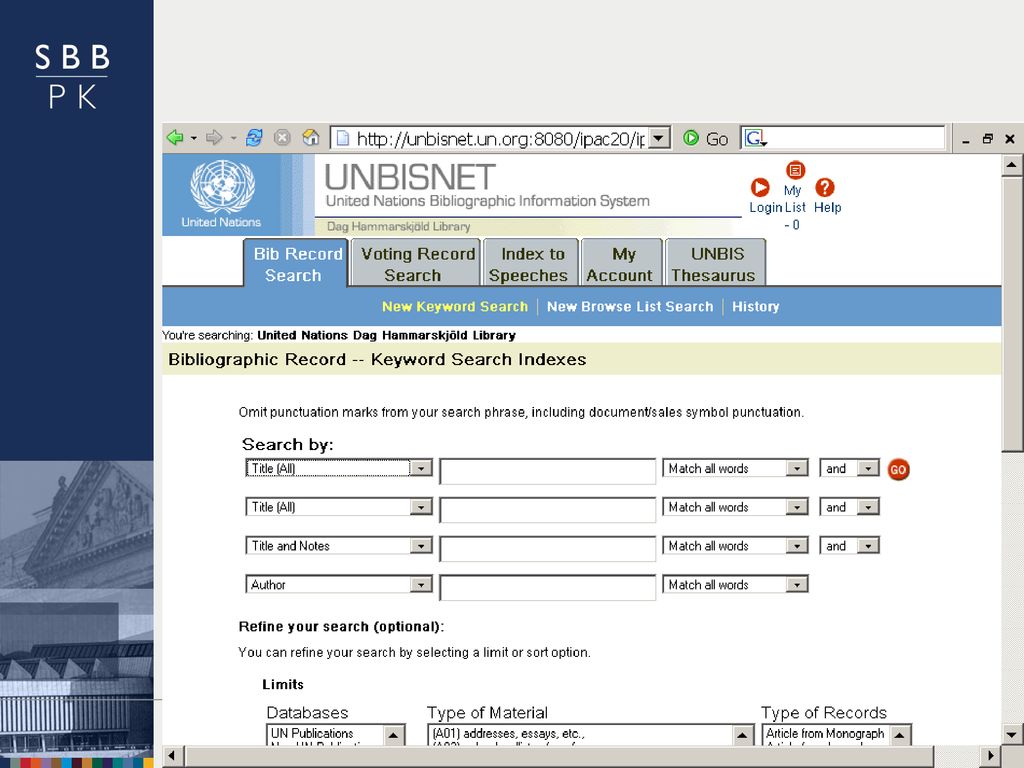Click the horizontal scrollbar thumb
Screen dimensions: 1024x768
(558, 756)
